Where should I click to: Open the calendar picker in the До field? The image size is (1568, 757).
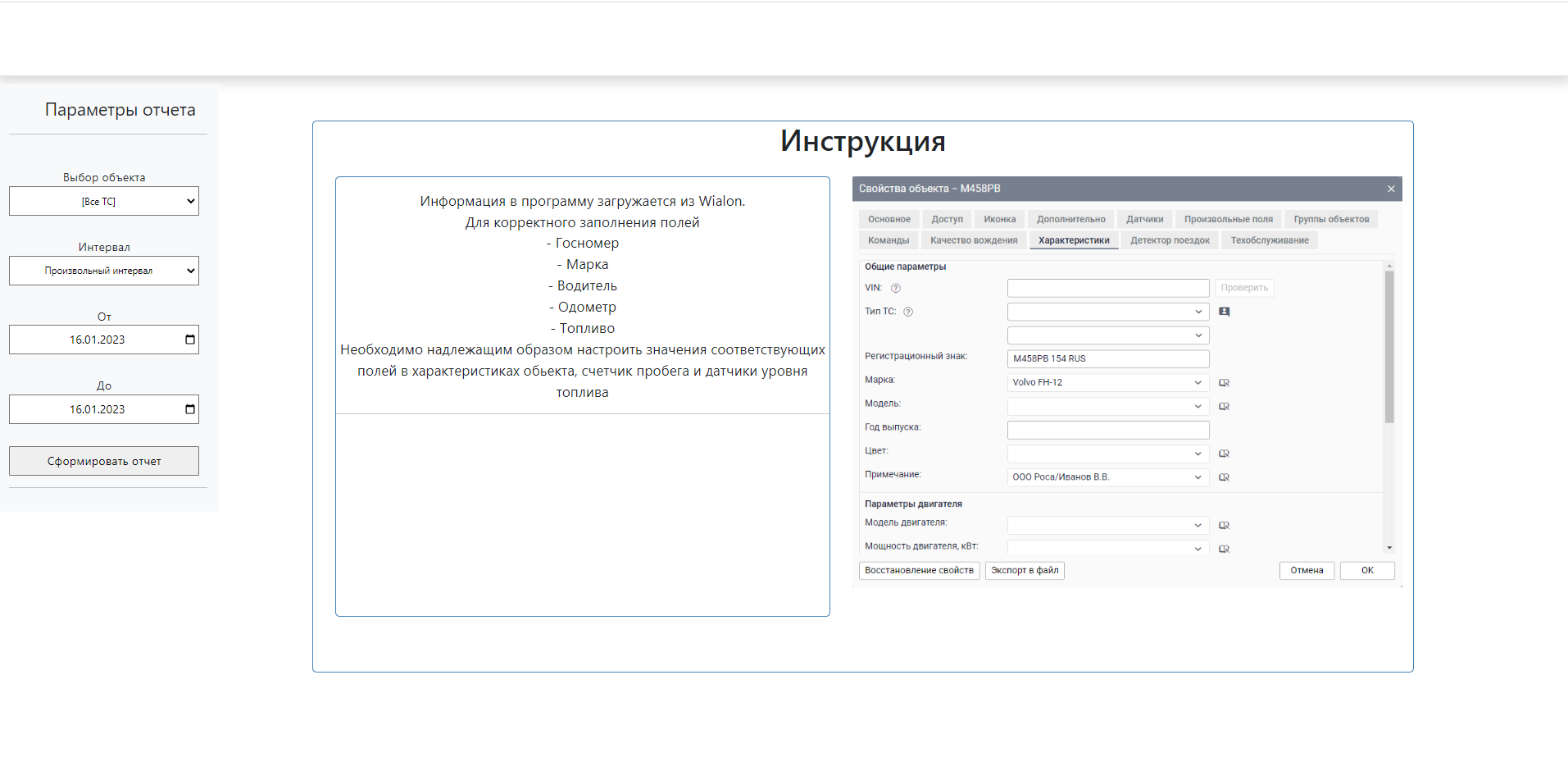(x=190, y=409)
